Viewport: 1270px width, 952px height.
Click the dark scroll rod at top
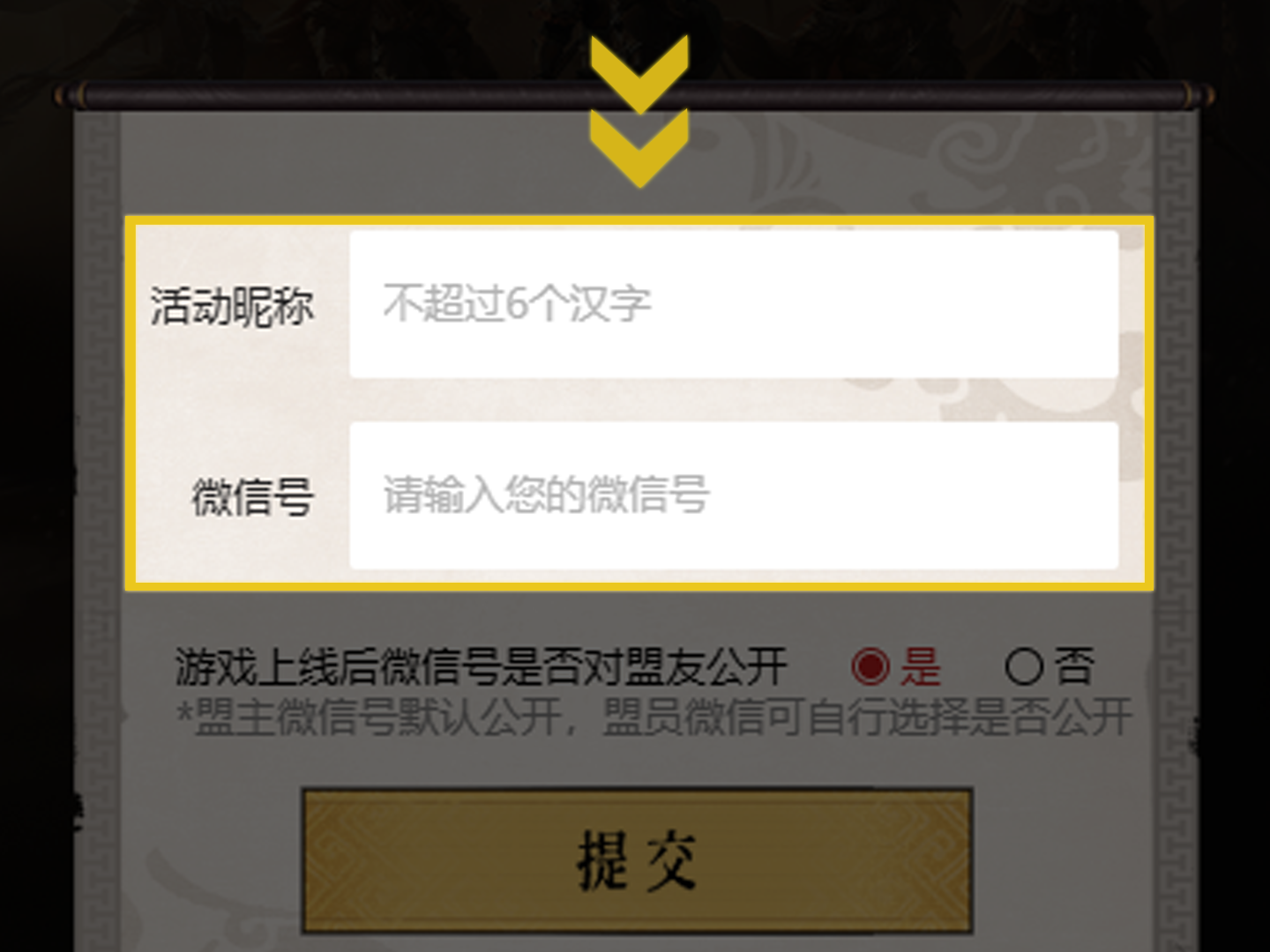[635, 95]
